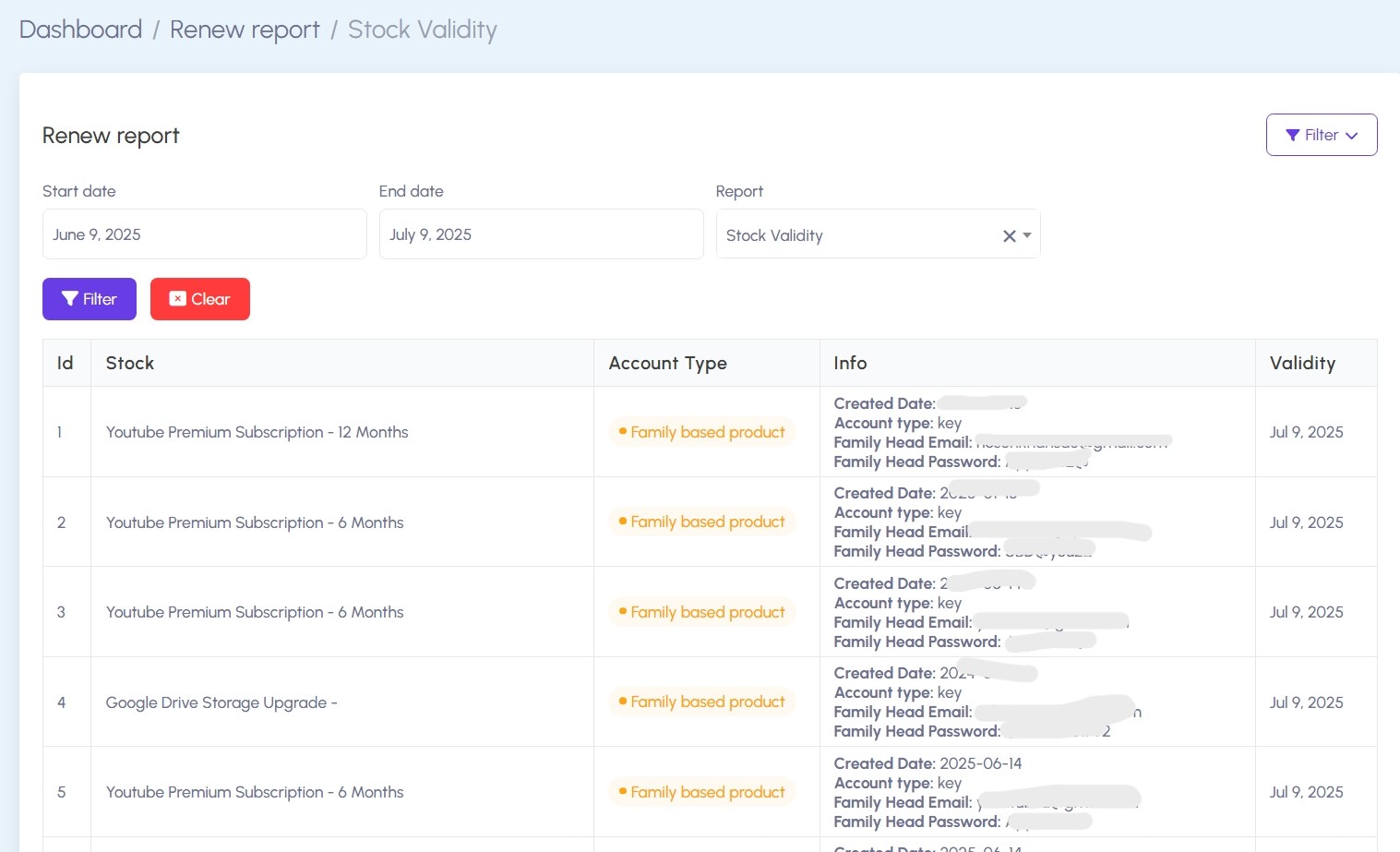Select Youtube Premium Subscription - 12 Months
Screen dimensions: 1400x852
[257, 432]
